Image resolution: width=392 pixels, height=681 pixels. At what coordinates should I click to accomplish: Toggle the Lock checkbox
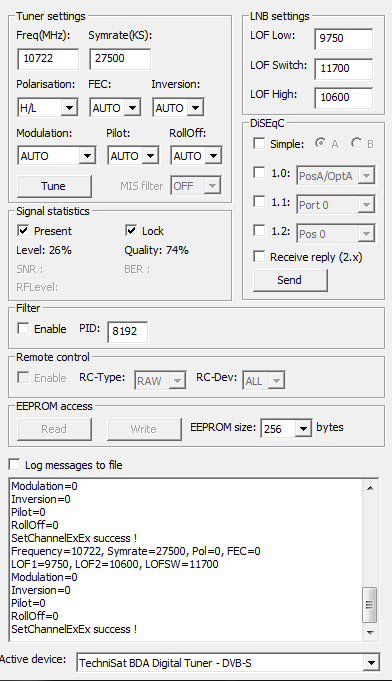131,231
